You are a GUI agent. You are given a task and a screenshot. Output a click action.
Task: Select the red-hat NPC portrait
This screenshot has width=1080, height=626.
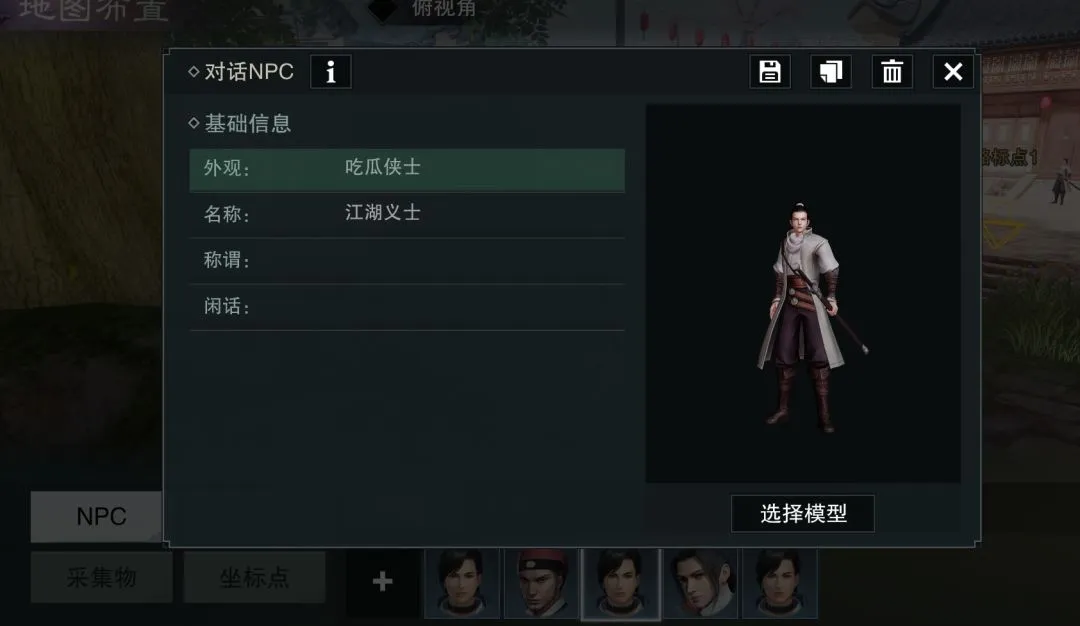click(x=541, y=583)
